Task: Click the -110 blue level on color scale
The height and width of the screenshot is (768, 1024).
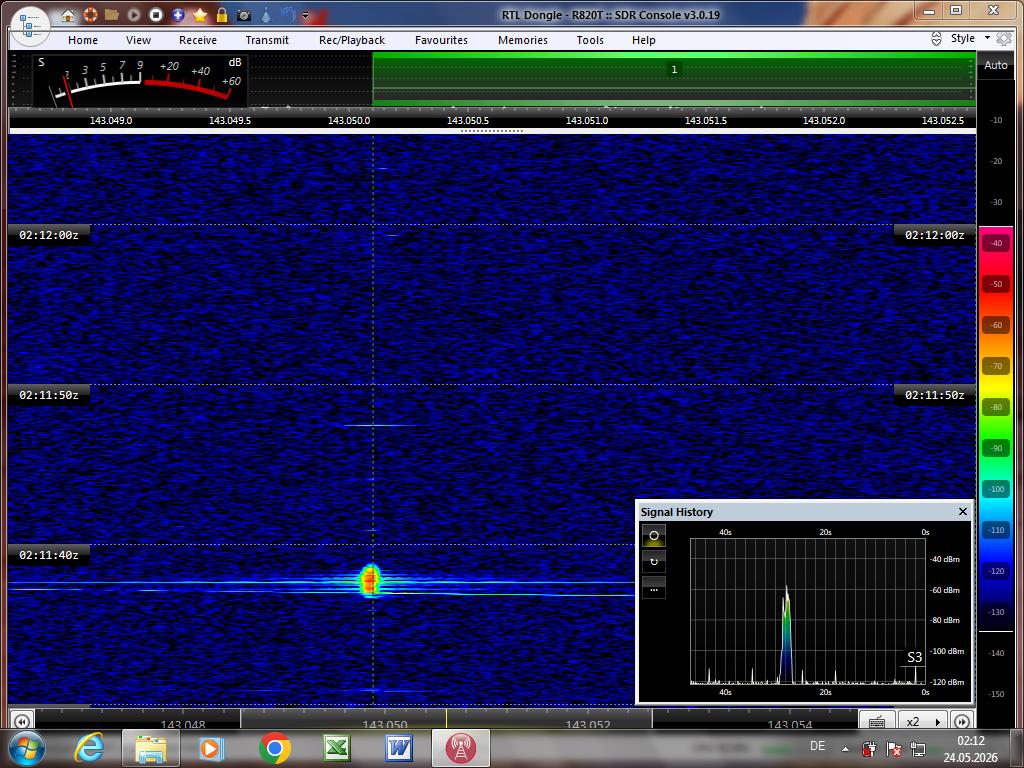Action: pyautogui.click(x=997, y=530)
